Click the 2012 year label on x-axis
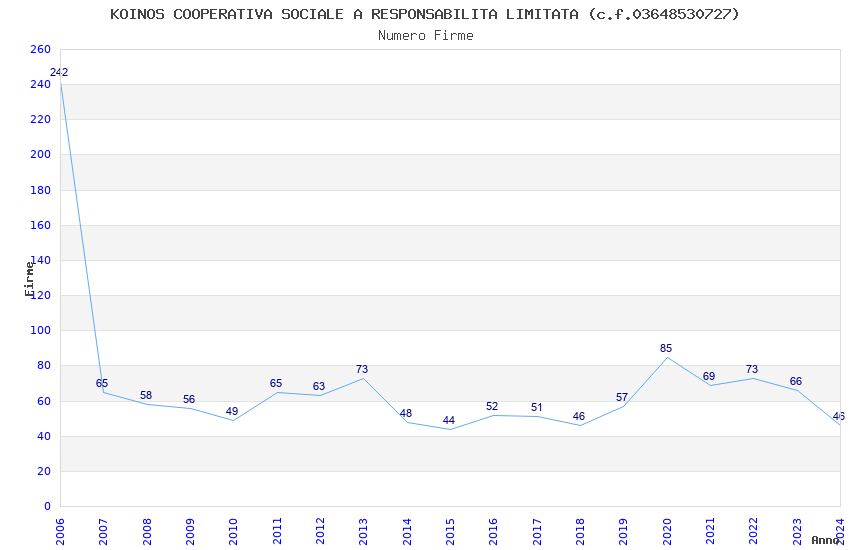Viewport: 850px width, 550px height. 320,530
